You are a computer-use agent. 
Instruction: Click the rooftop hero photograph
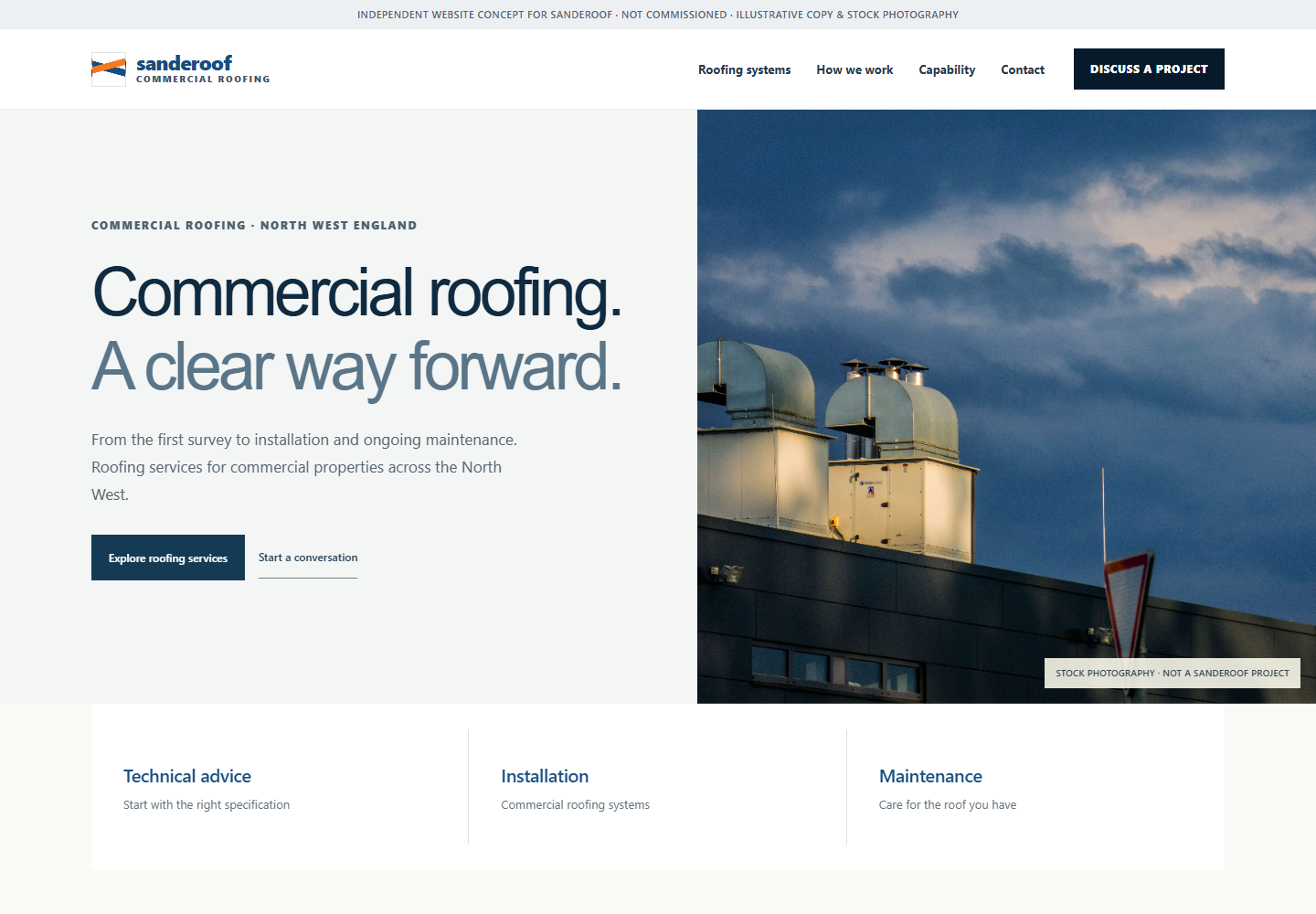[1006, 407]
